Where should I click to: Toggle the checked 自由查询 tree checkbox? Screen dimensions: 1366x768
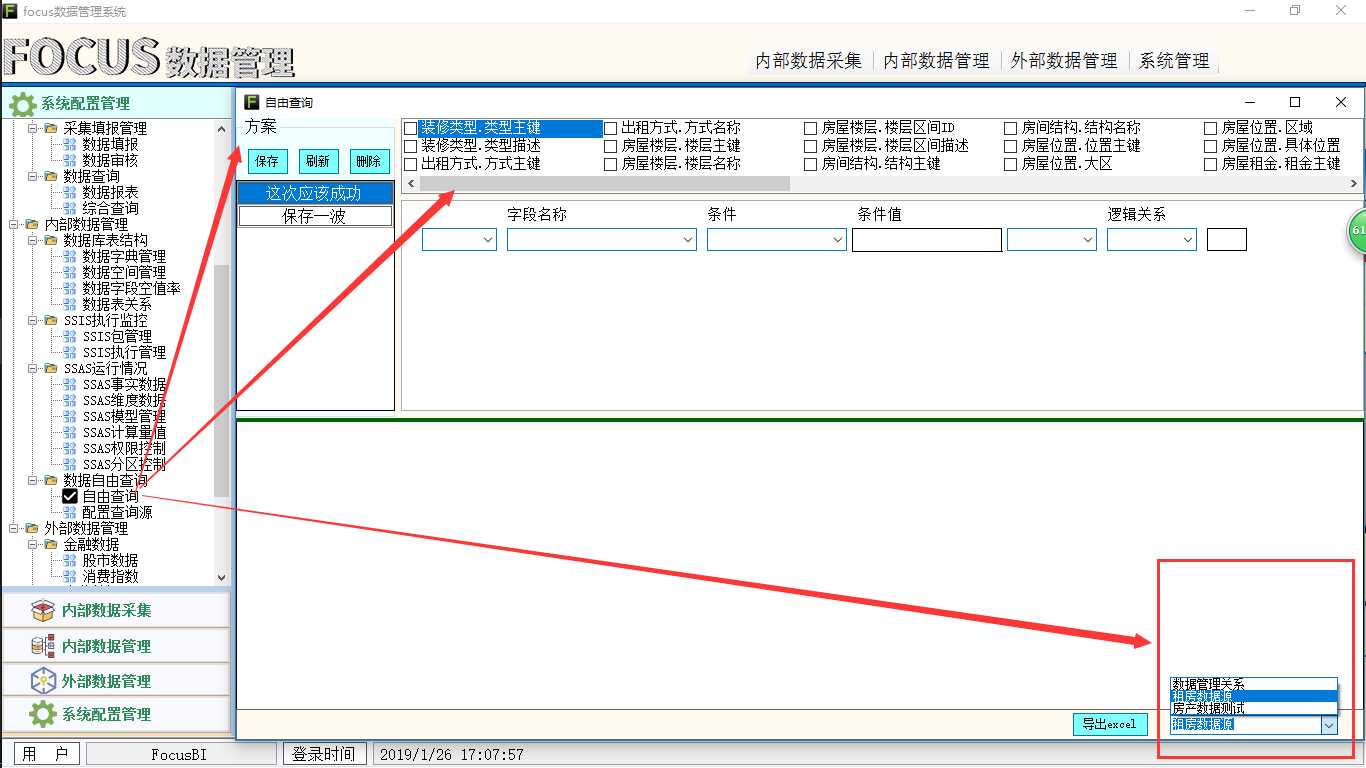point(70,496)
